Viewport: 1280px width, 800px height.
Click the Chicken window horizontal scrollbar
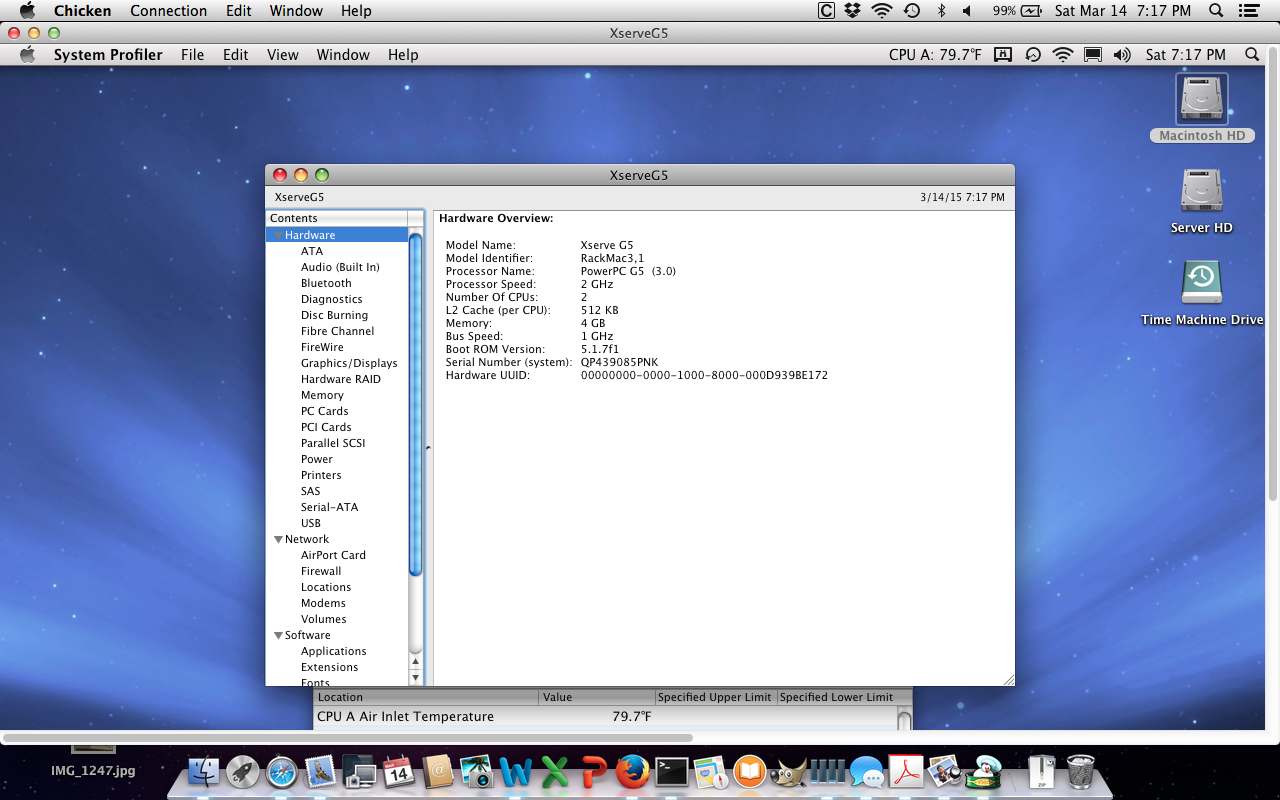(x=347, y=738)
